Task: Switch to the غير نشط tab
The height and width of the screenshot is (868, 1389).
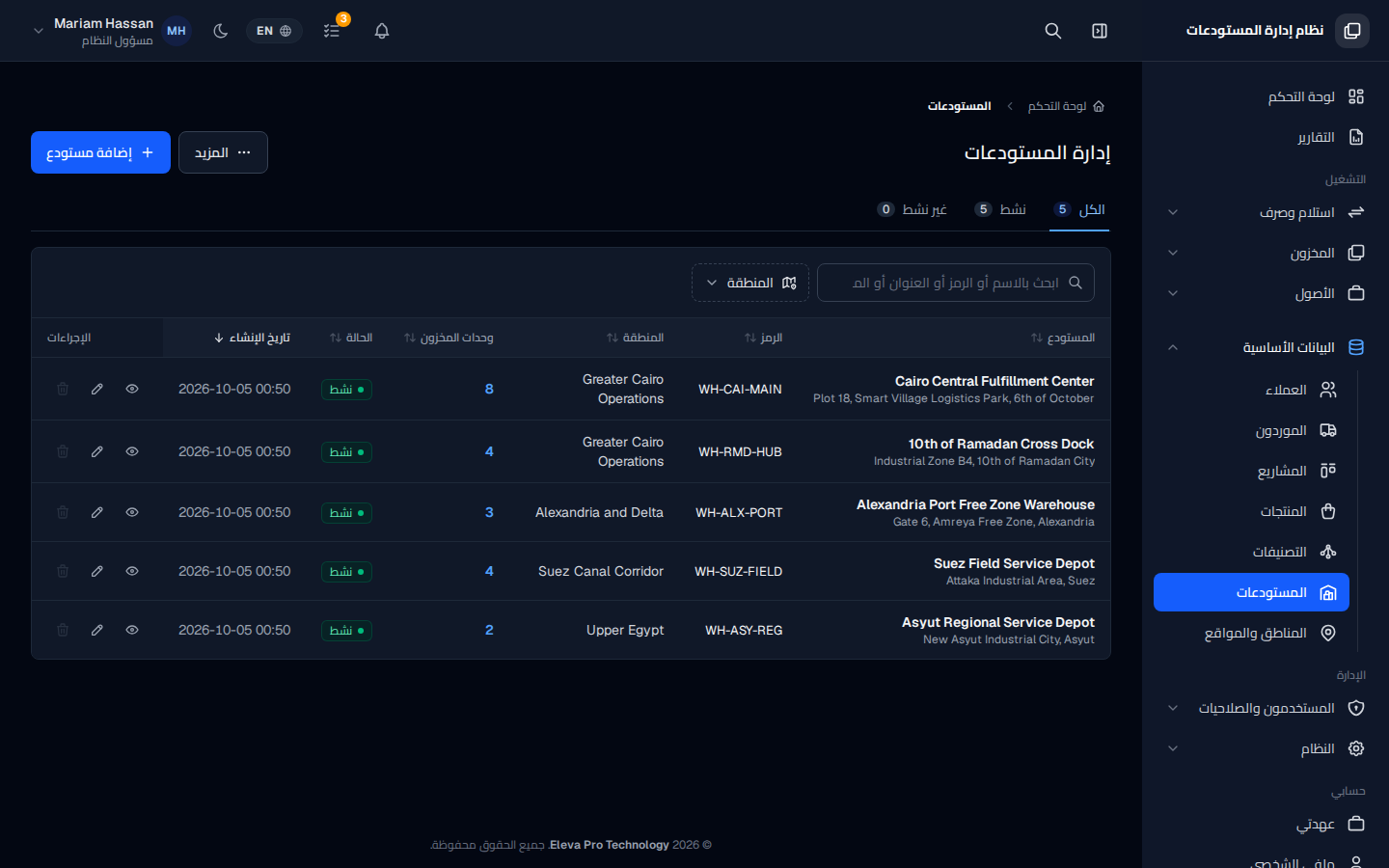Action: coord(912,209)
